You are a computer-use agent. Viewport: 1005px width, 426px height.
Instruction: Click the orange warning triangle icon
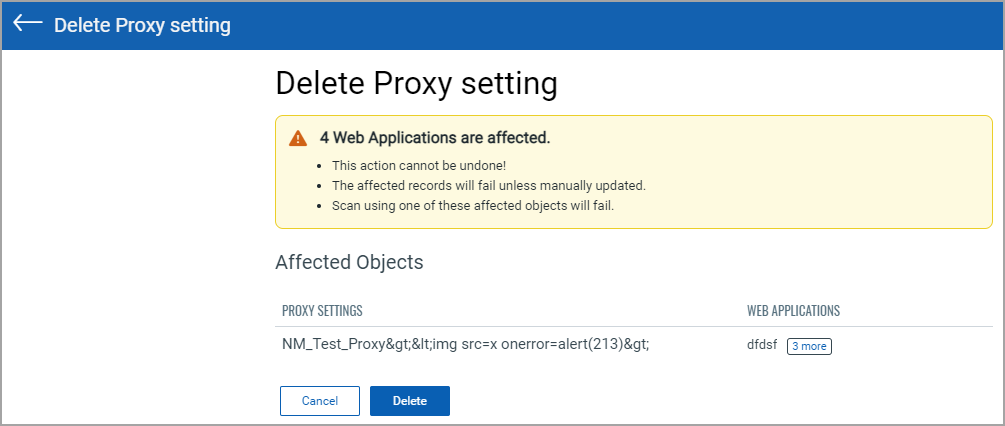pos(298,138)
